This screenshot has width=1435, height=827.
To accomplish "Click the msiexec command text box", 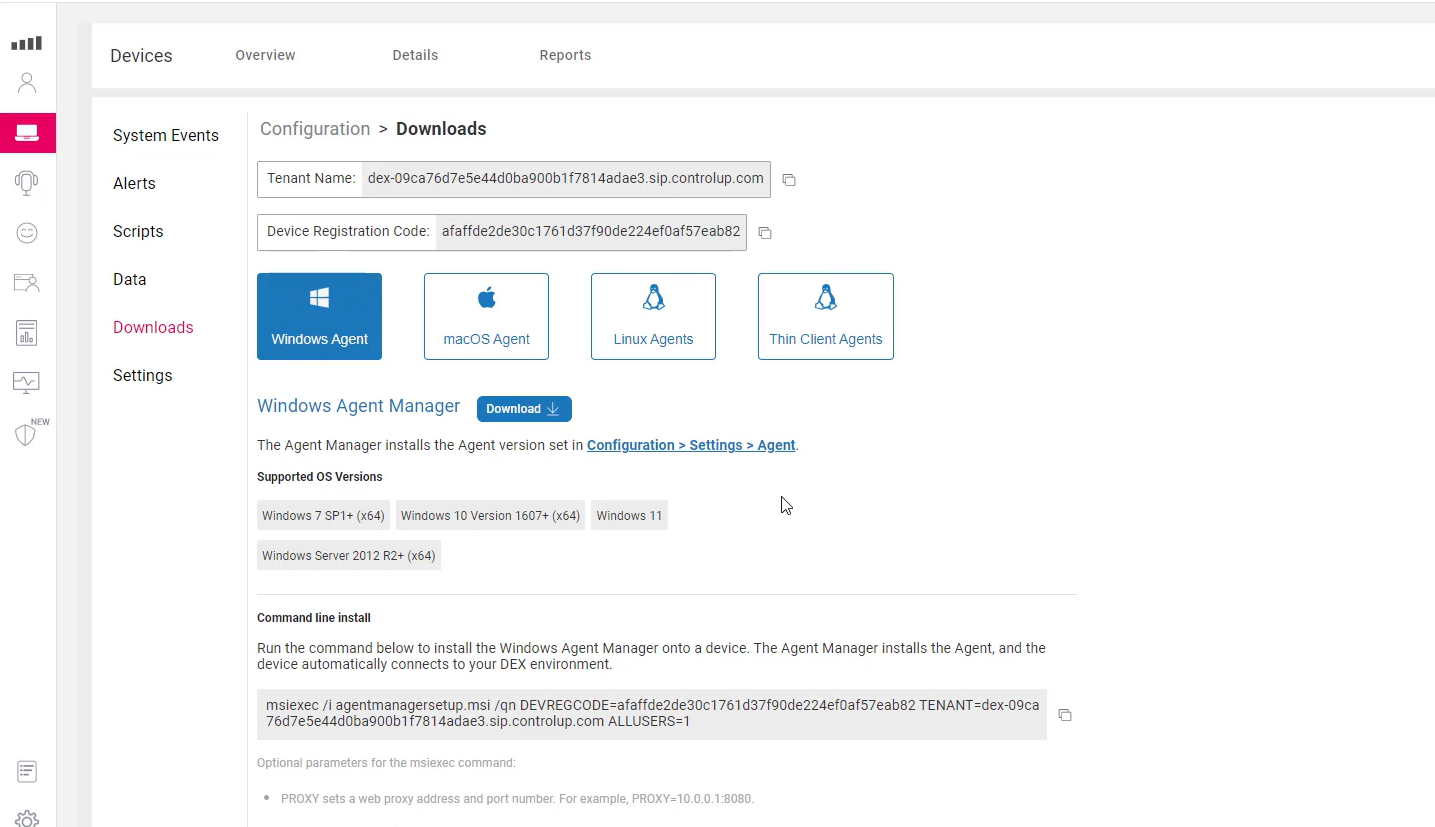I will (x=652, y=714).
